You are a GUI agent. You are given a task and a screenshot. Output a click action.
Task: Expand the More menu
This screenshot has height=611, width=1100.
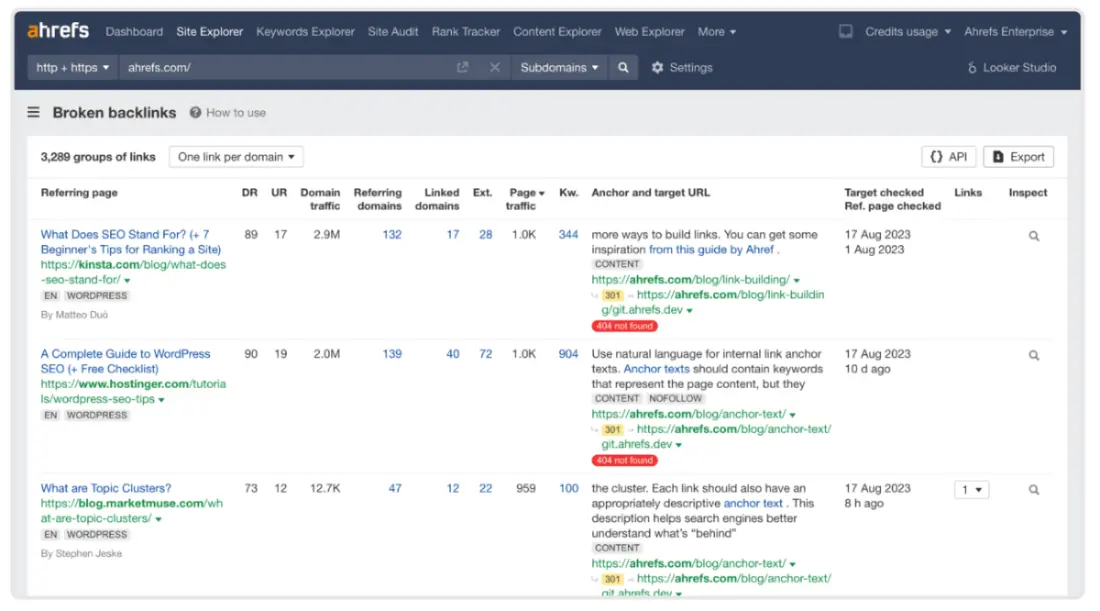pos(716,32)
